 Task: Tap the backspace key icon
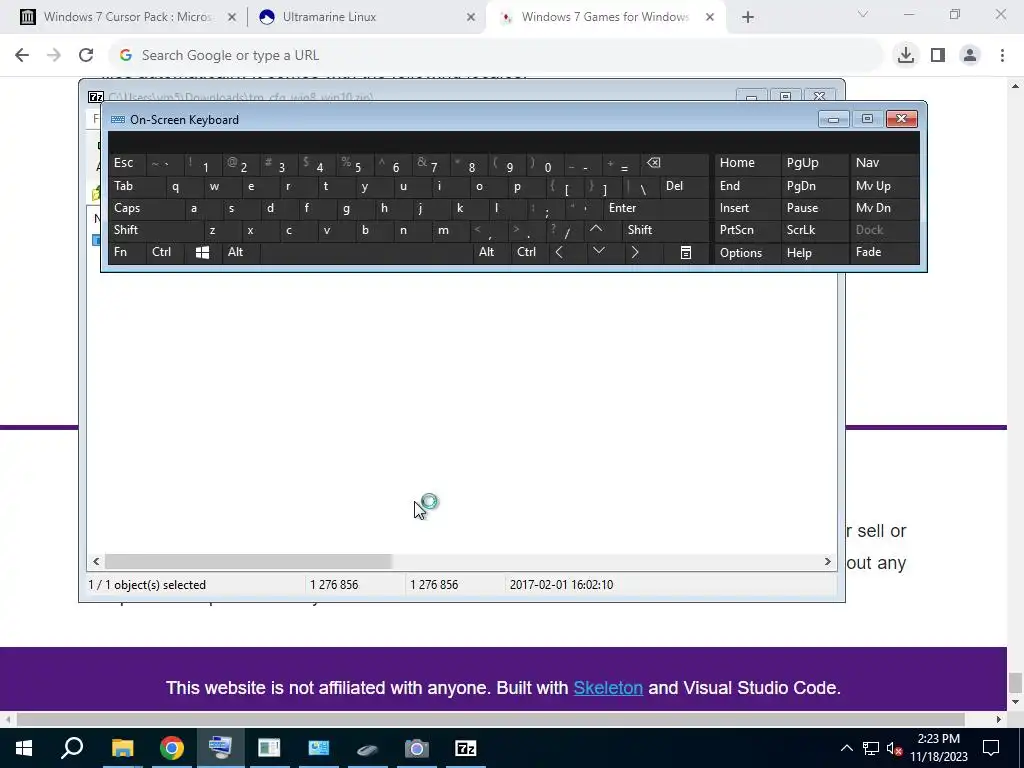point(653,163)
